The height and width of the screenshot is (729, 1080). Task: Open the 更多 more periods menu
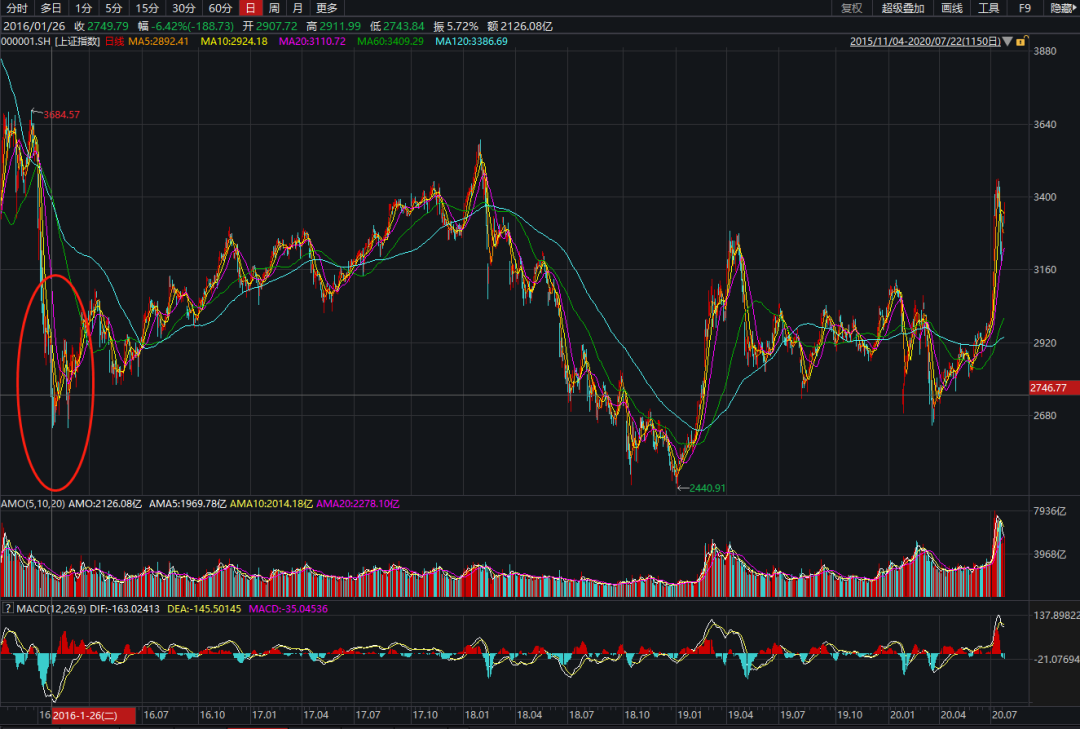(327, 8)
